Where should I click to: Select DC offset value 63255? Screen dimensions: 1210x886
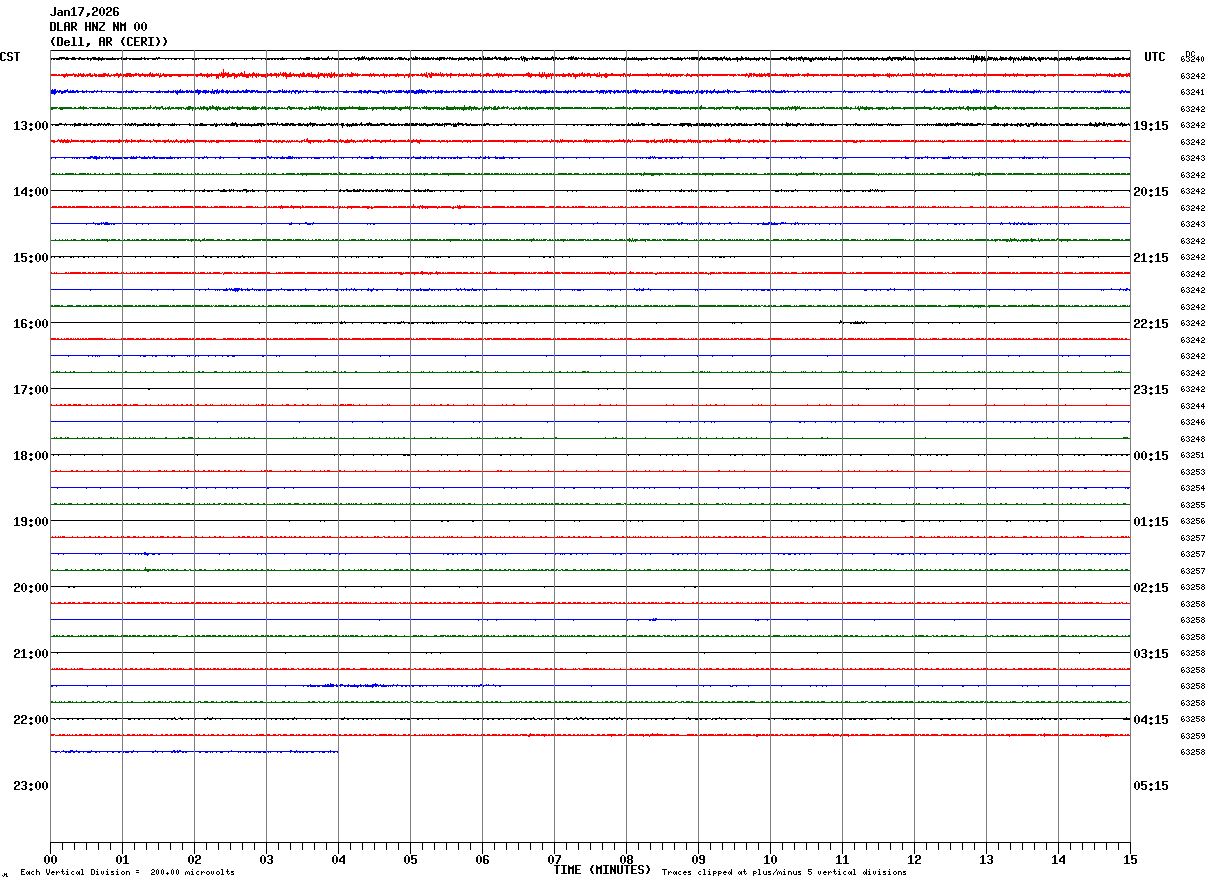tap(1192, 506)
